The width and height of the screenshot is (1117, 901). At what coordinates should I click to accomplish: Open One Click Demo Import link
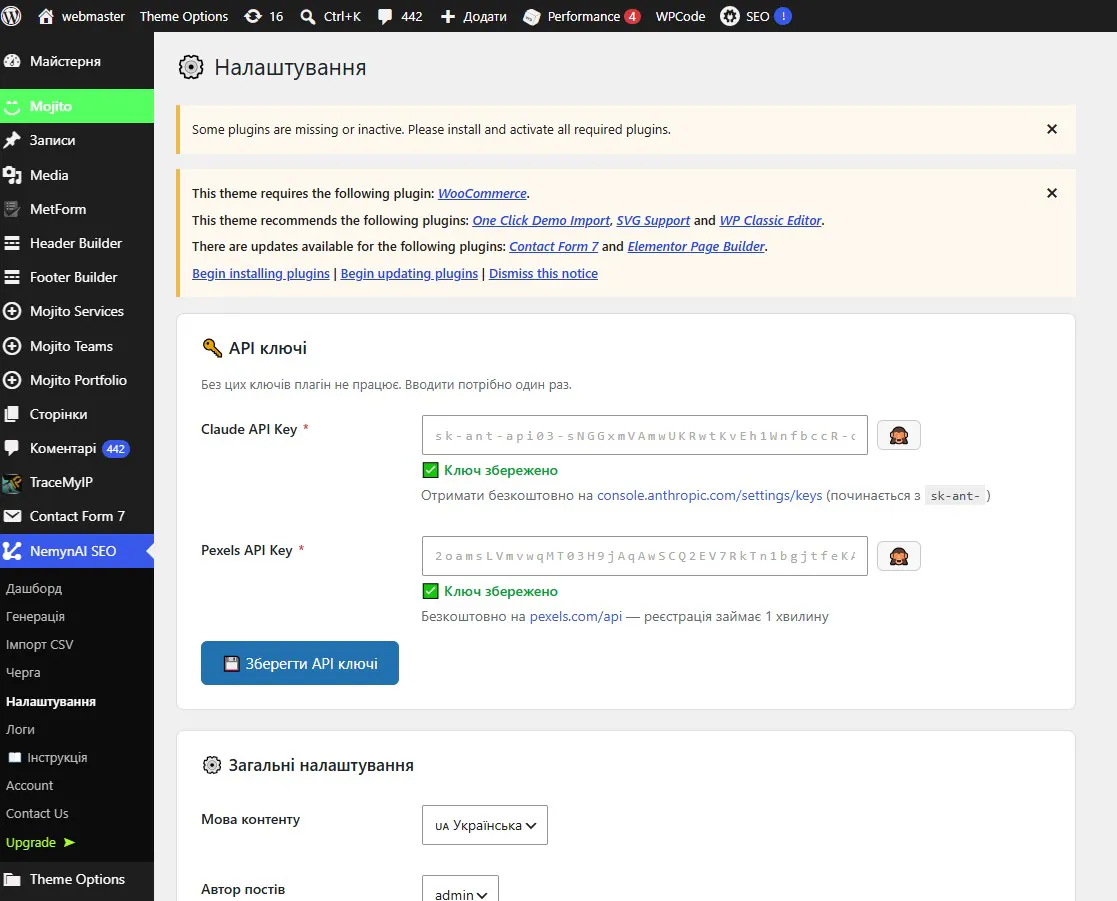(x=541, y=220)
